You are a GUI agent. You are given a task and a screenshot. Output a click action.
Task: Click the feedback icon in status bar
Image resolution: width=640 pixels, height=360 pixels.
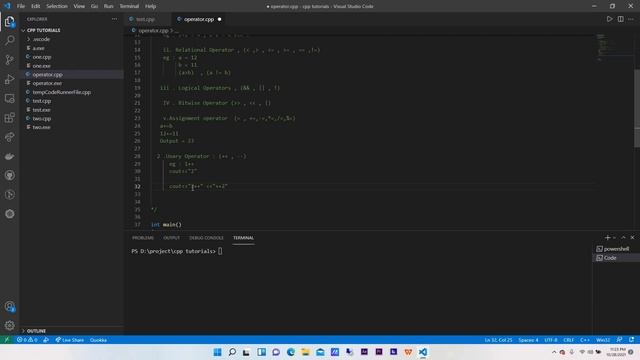pyautogui.click(x=620, y=340)
